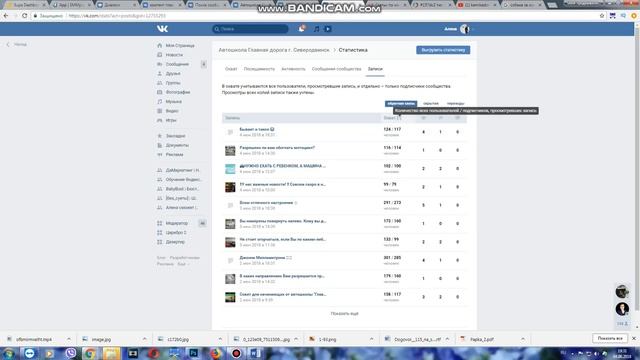Open post thumbnail with reach 99 / 79
Viewport: 640px width, 360px height.
click(x=230, y=187)
